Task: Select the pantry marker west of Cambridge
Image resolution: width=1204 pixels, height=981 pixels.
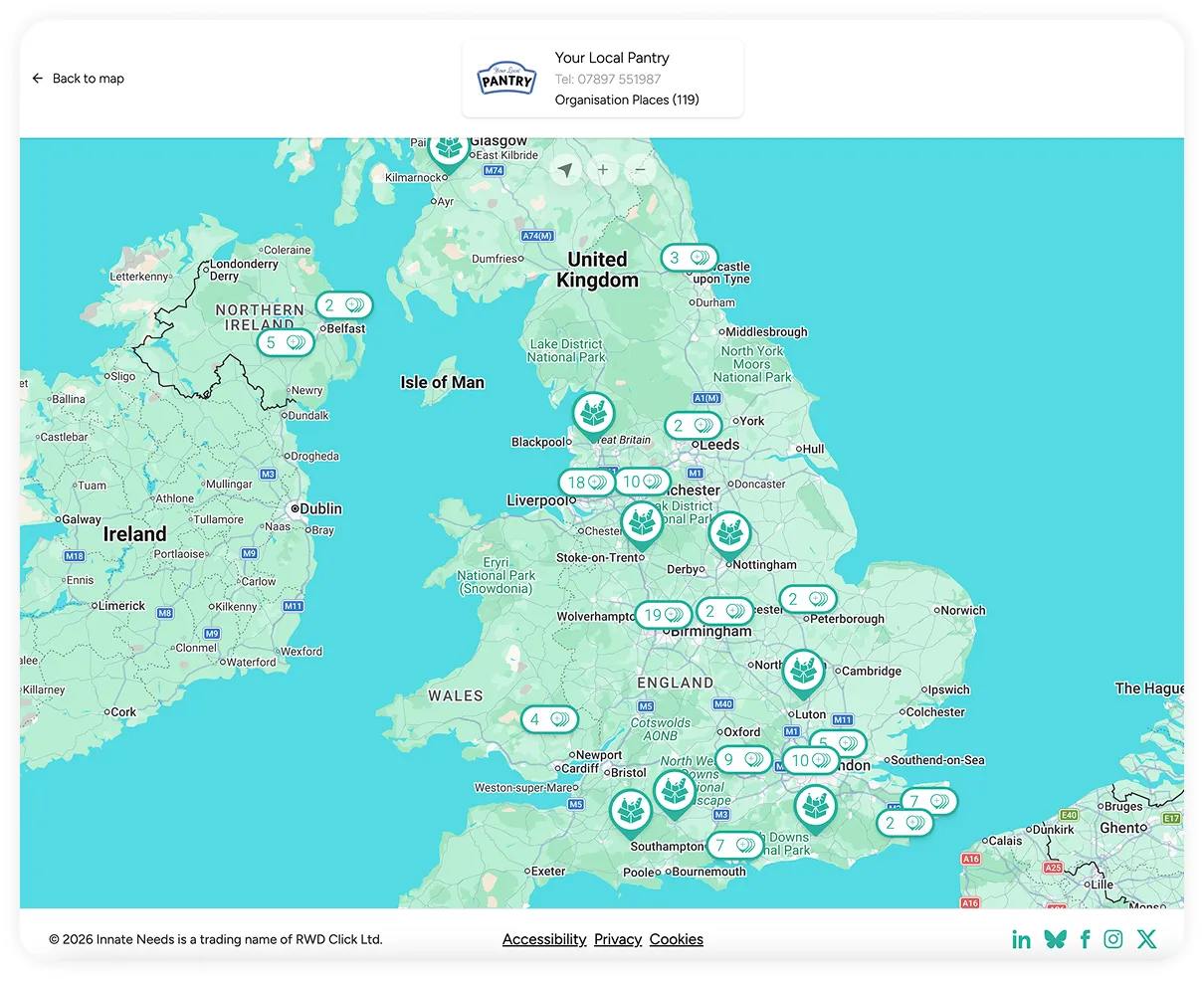Action: click(803, 674)
